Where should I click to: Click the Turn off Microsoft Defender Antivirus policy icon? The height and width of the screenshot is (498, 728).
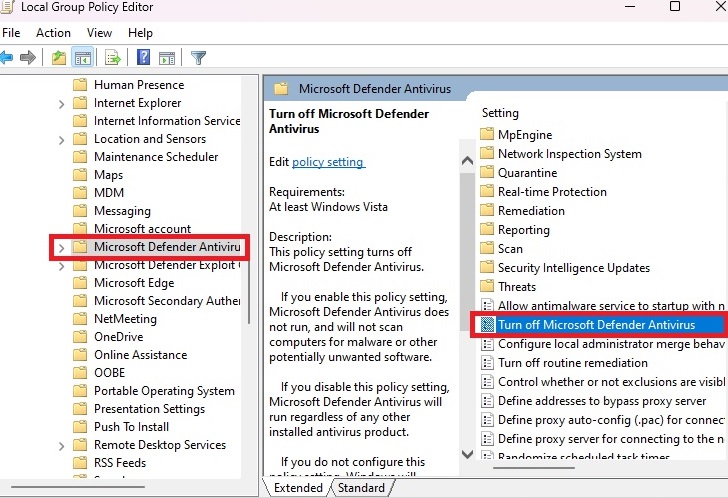(487, 325)
